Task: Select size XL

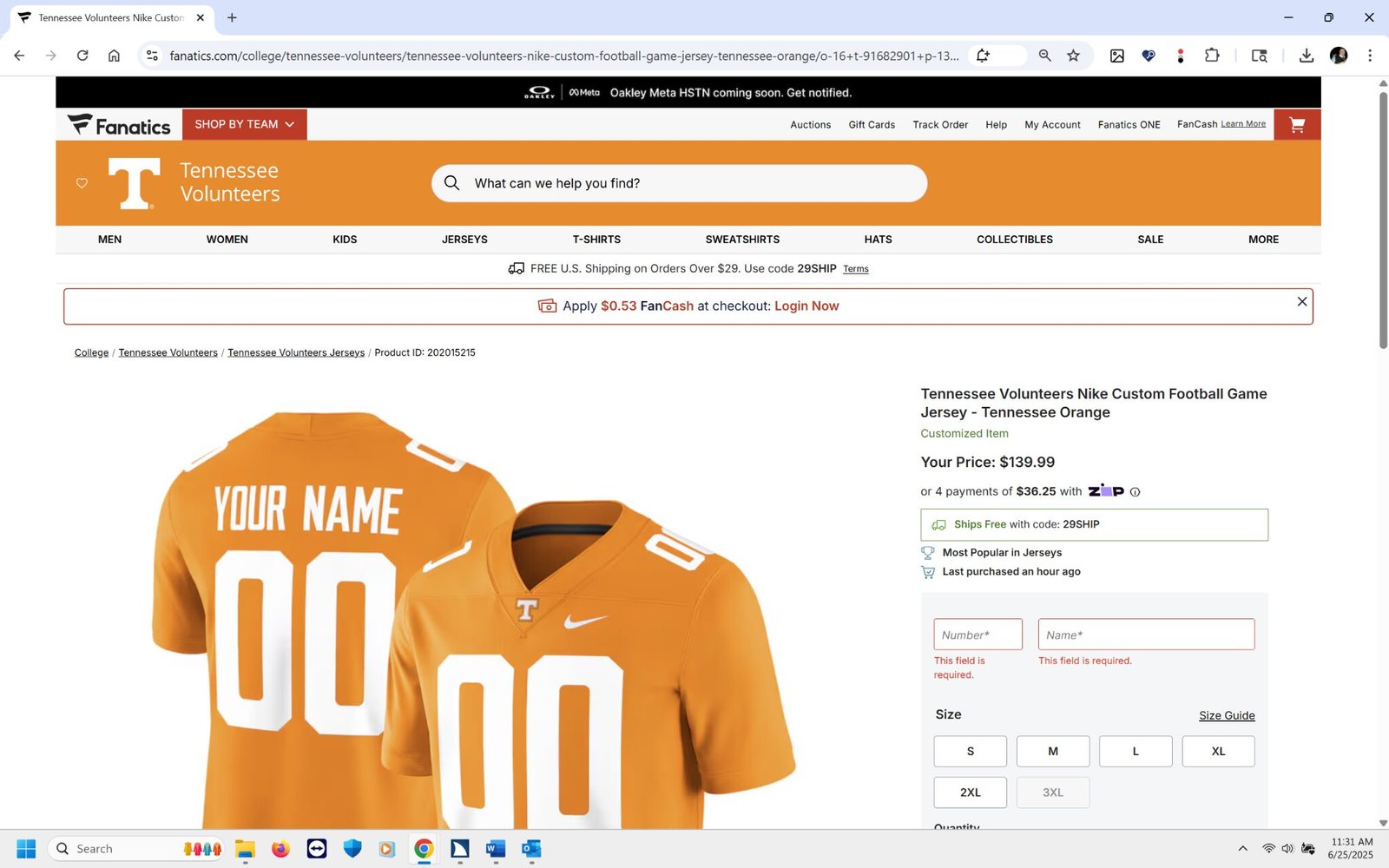Action: (1218, 752)
